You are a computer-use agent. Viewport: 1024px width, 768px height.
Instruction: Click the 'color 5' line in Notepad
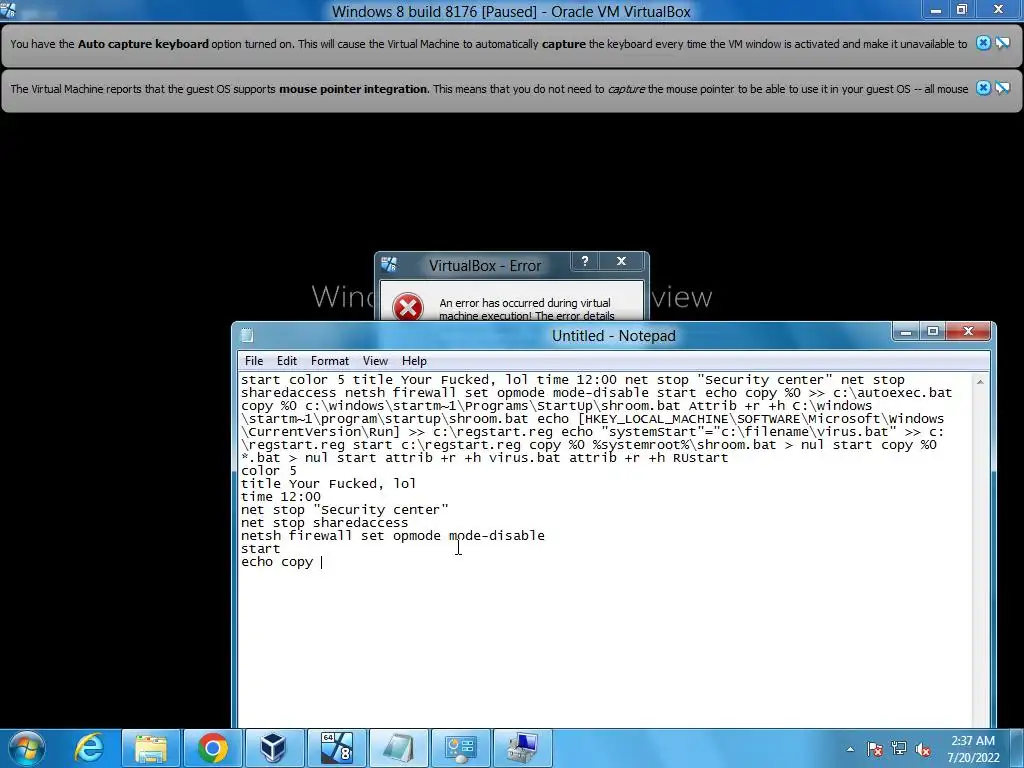[x=268, y=471]
